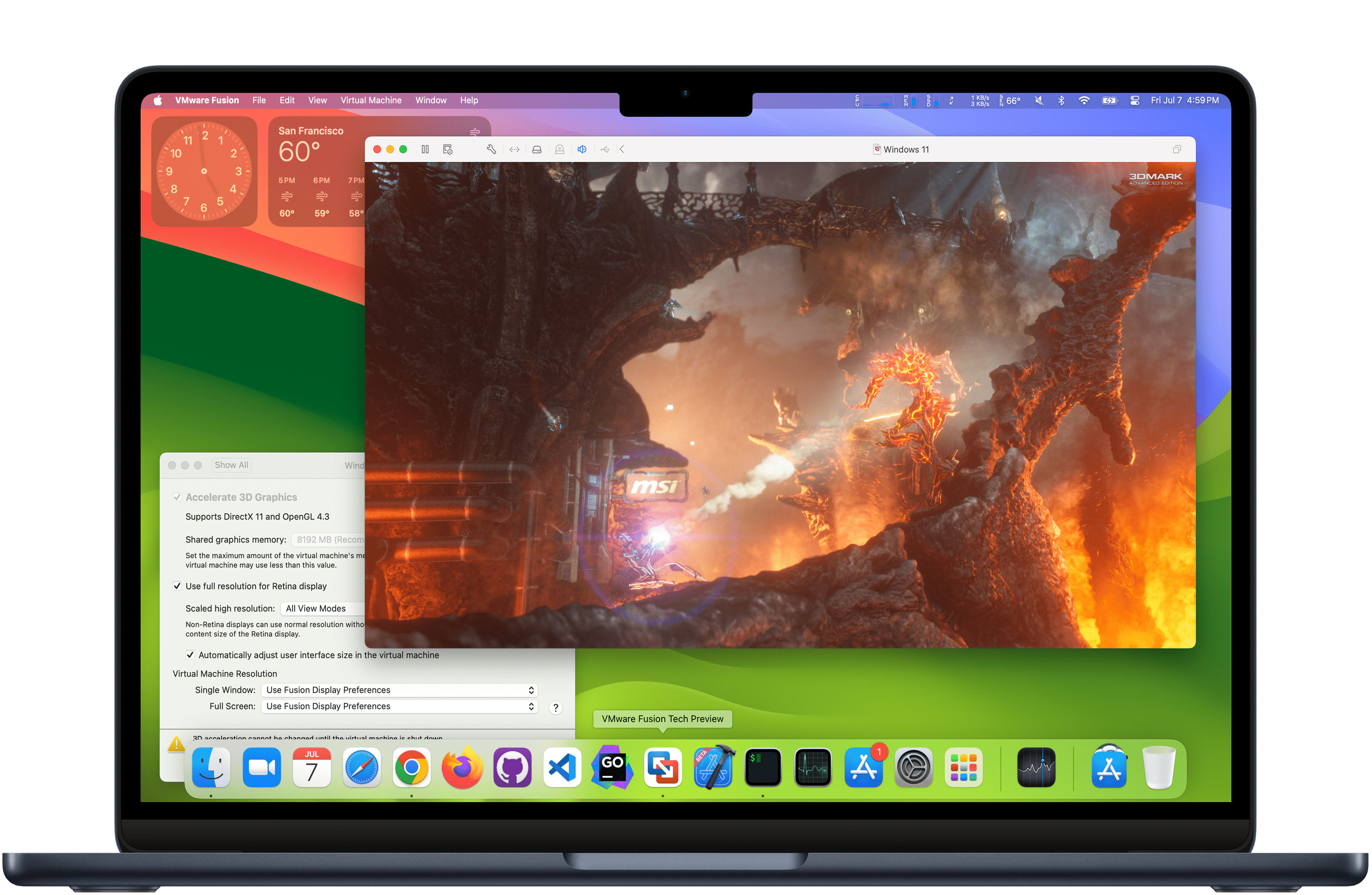
Task: Click the network speed KB/s indicator
Action: [980, 100]
